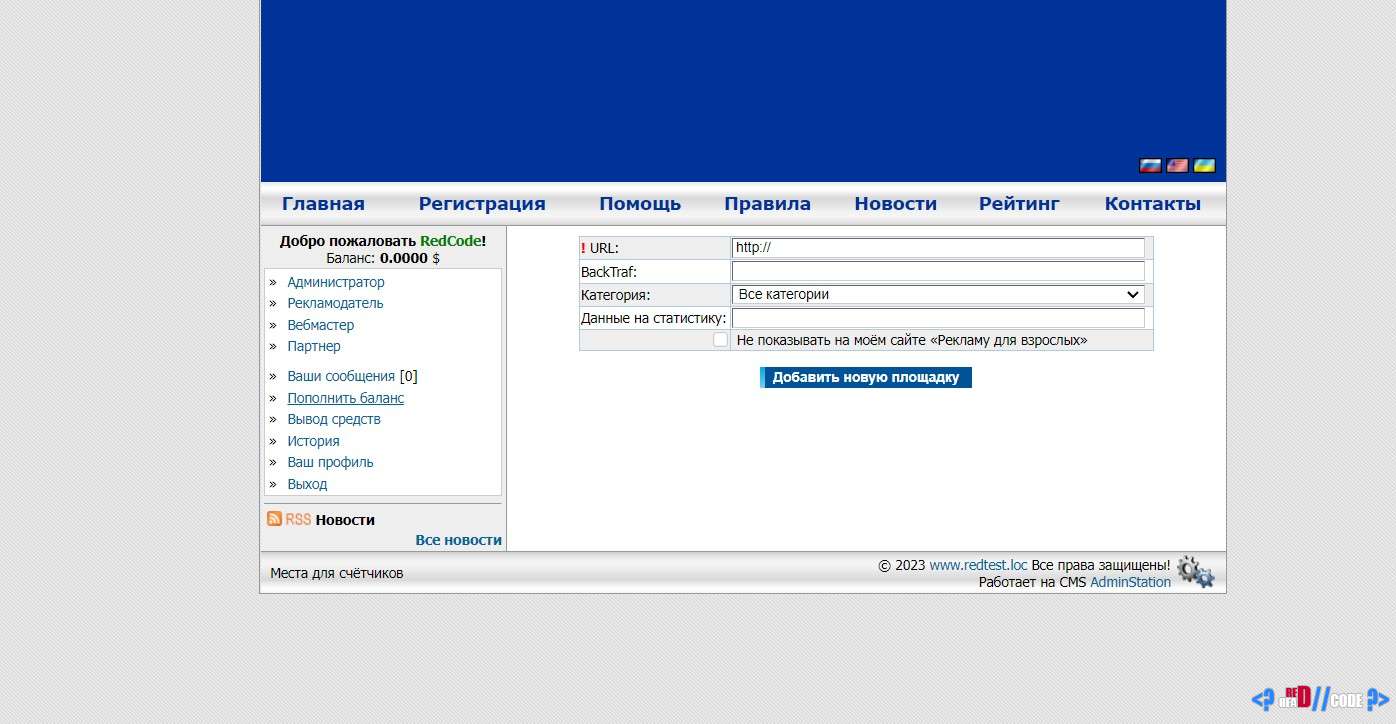Viewport: 1396px width, 724px height.
Task: Click the Выход logout link
Action: (x=307, y=484)
